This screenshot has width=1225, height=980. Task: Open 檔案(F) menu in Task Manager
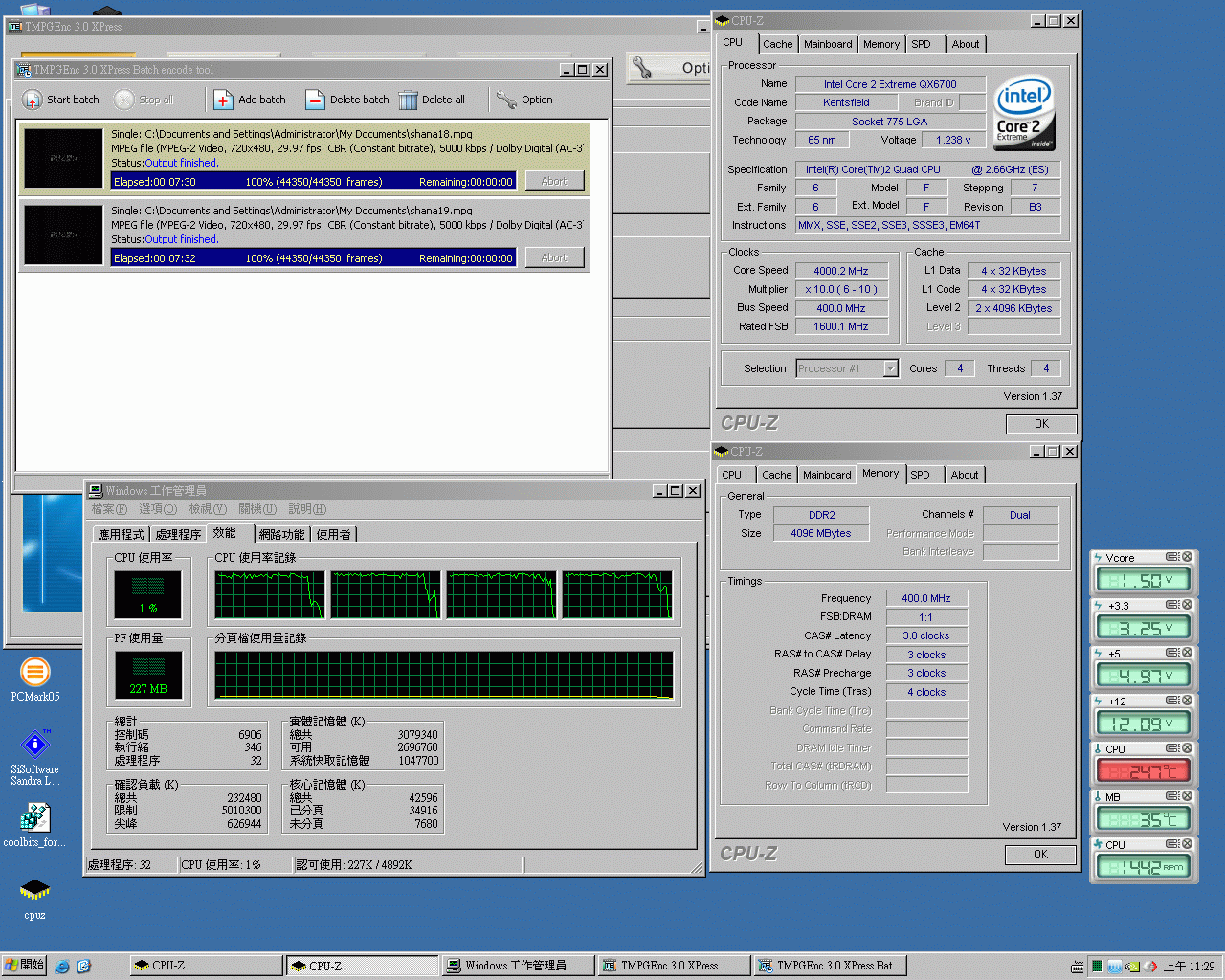tap(110, 509)
